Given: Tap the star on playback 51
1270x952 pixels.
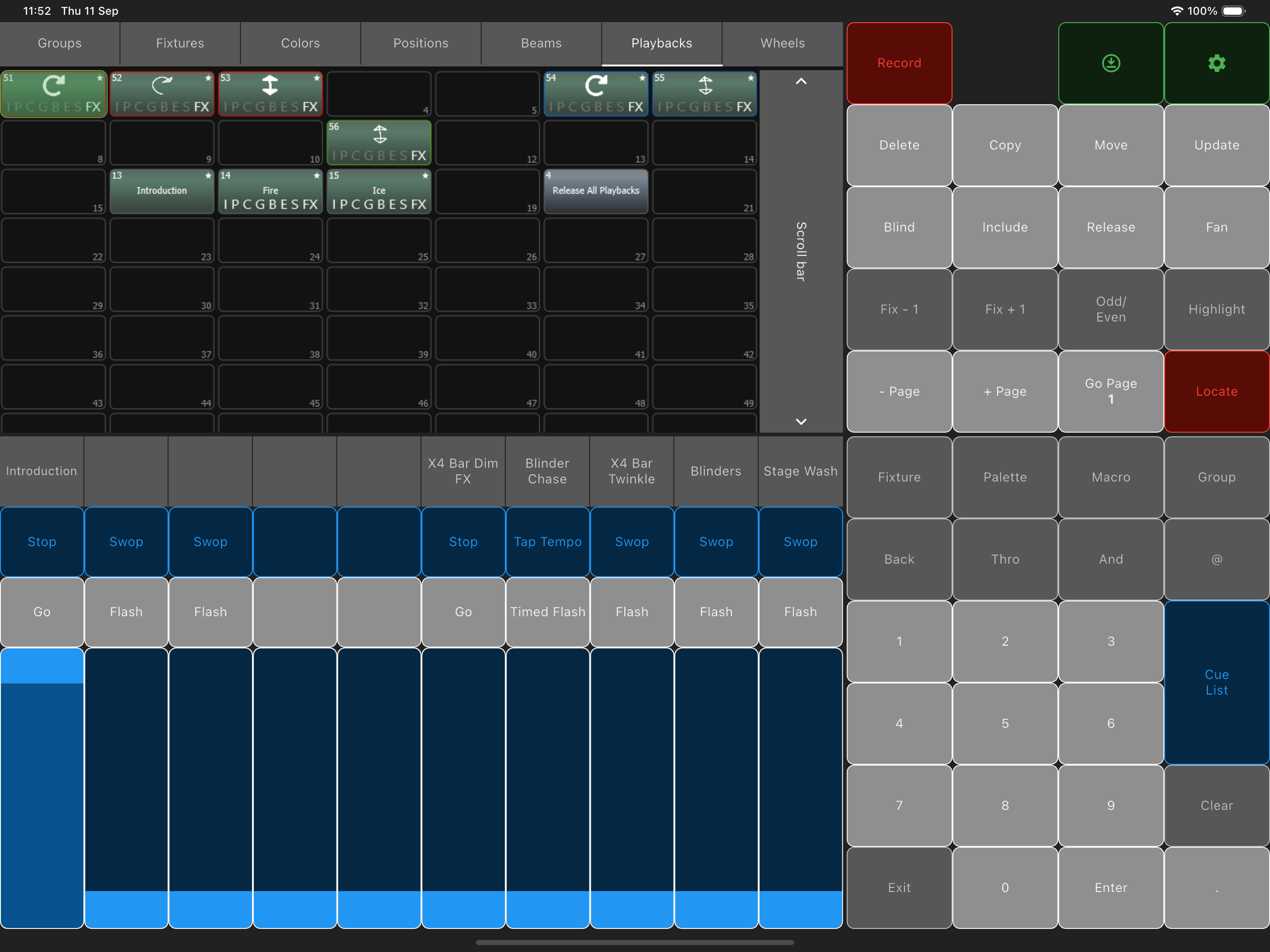Looking at the screenshot, I should tap(99, 77).
